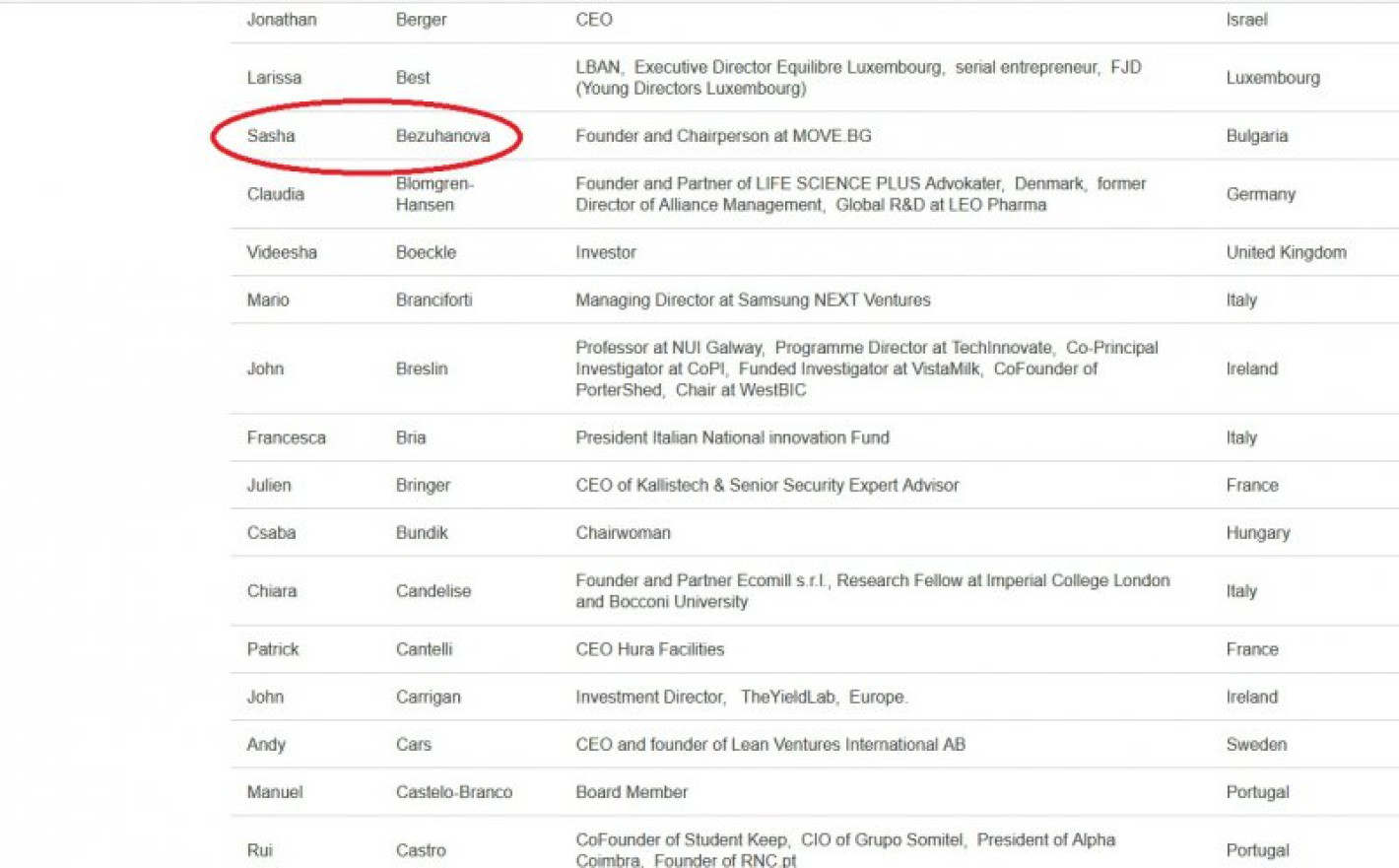
Task: Select the Germany country cell
Action: tap(1260, 194)
